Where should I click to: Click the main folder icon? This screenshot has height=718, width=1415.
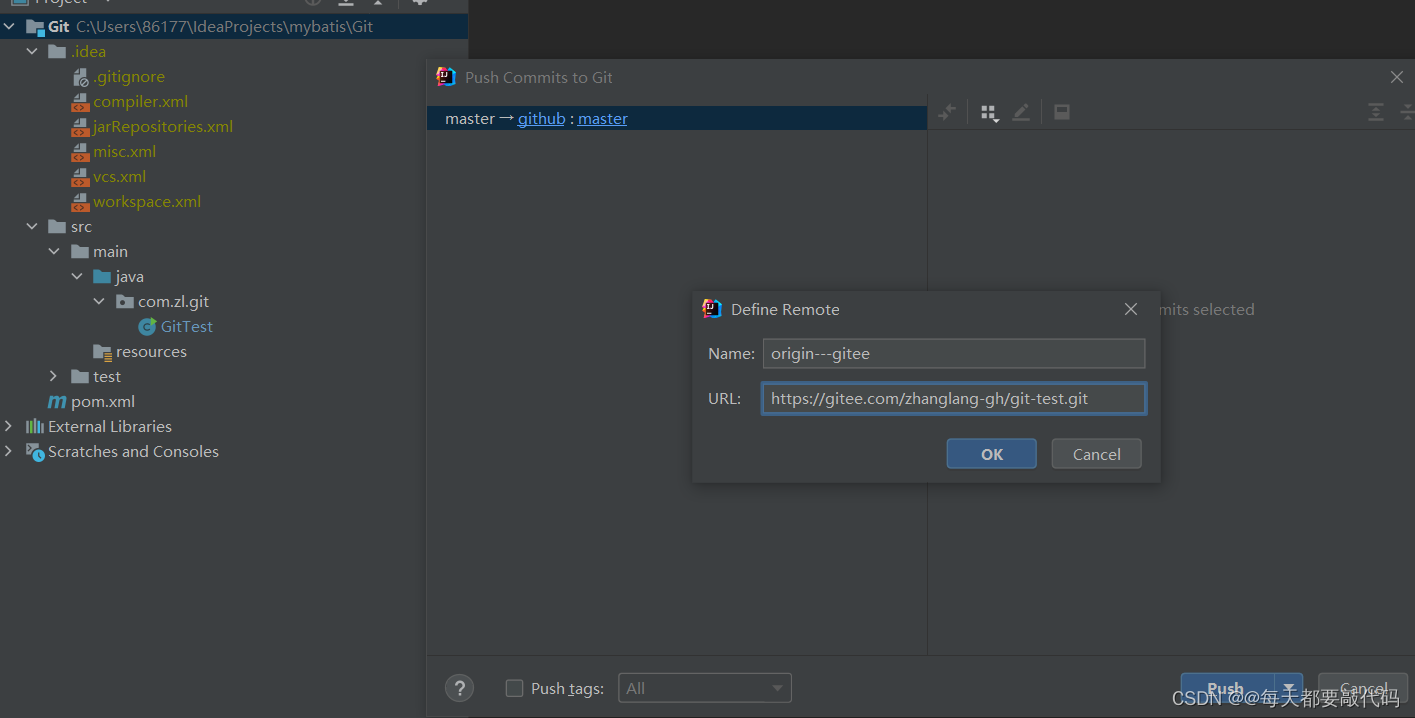[80, 252]
